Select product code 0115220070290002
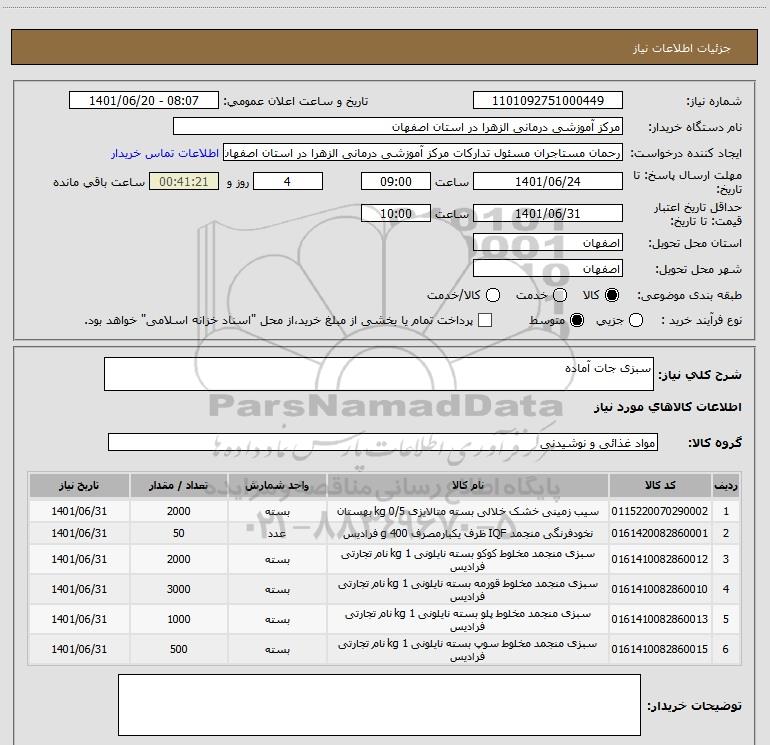Viewport: 770px width, 745px height. (x=660, y=511)
